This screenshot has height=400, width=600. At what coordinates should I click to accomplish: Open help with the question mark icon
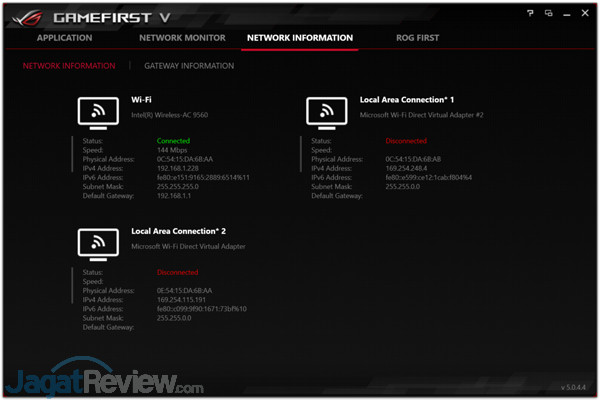[x=530, y=13]
